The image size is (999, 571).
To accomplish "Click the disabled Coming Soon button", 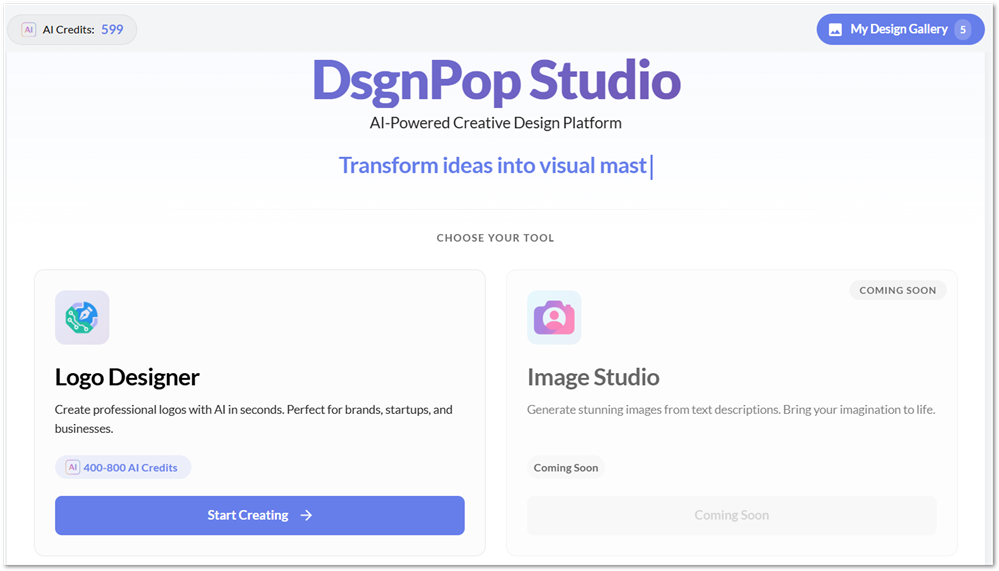I will [732, 515].
